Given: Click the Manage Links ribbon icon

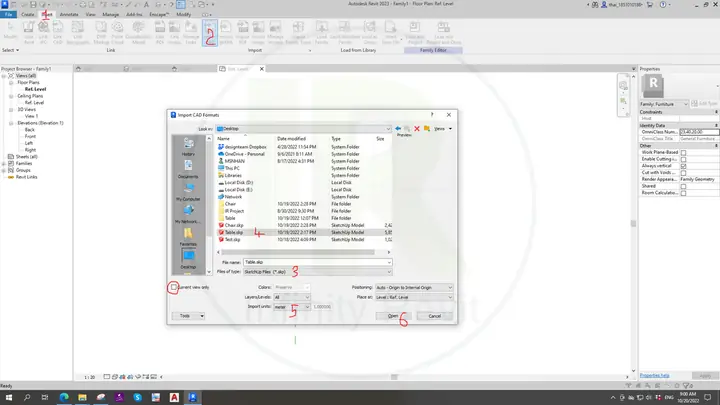Looking at the screenshot, I should click(x=191, y=32).
